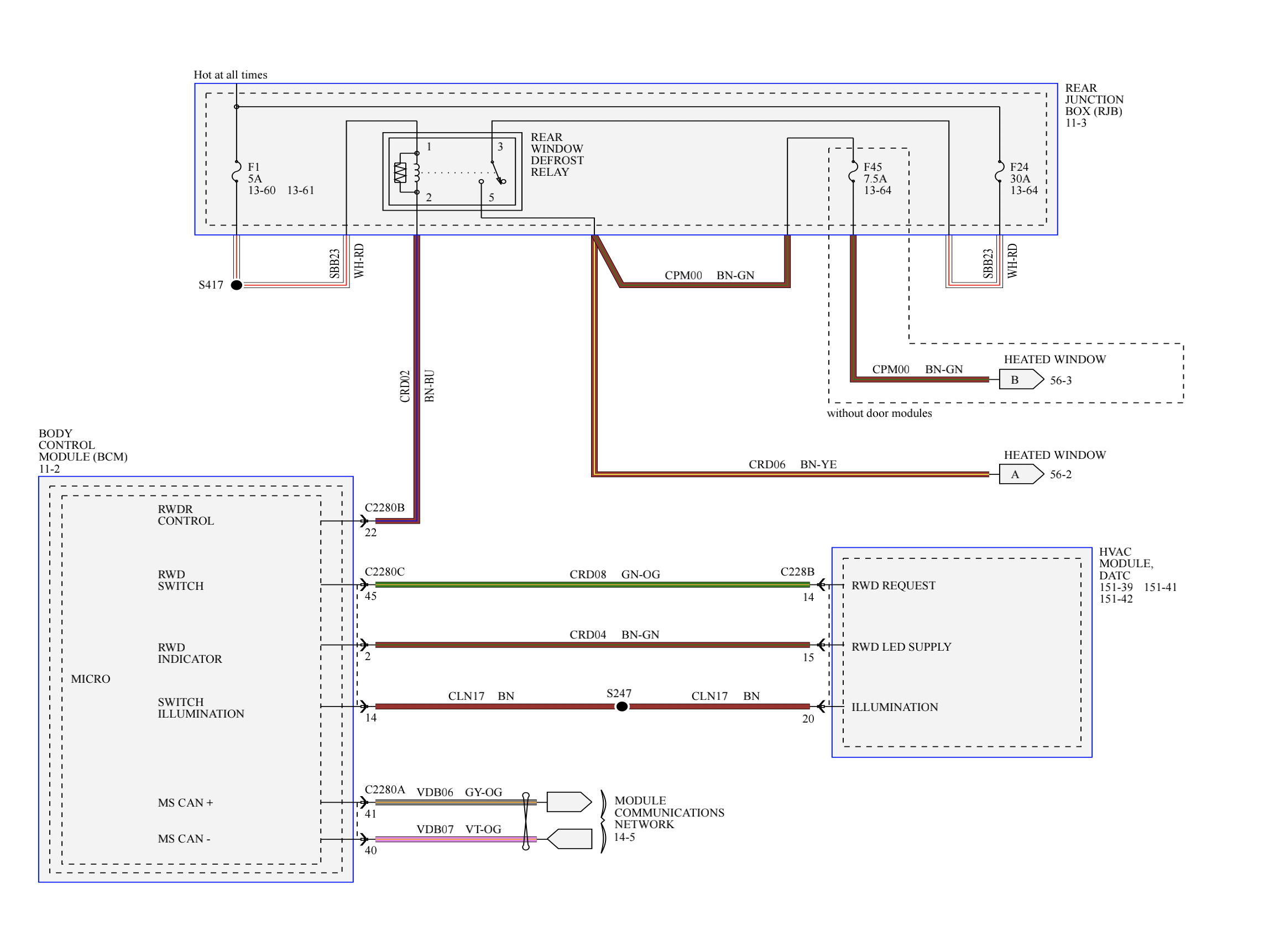This screenshot has width=1285, height=952.
Task: Click the S247 splice dot
Action: (621, 707)
